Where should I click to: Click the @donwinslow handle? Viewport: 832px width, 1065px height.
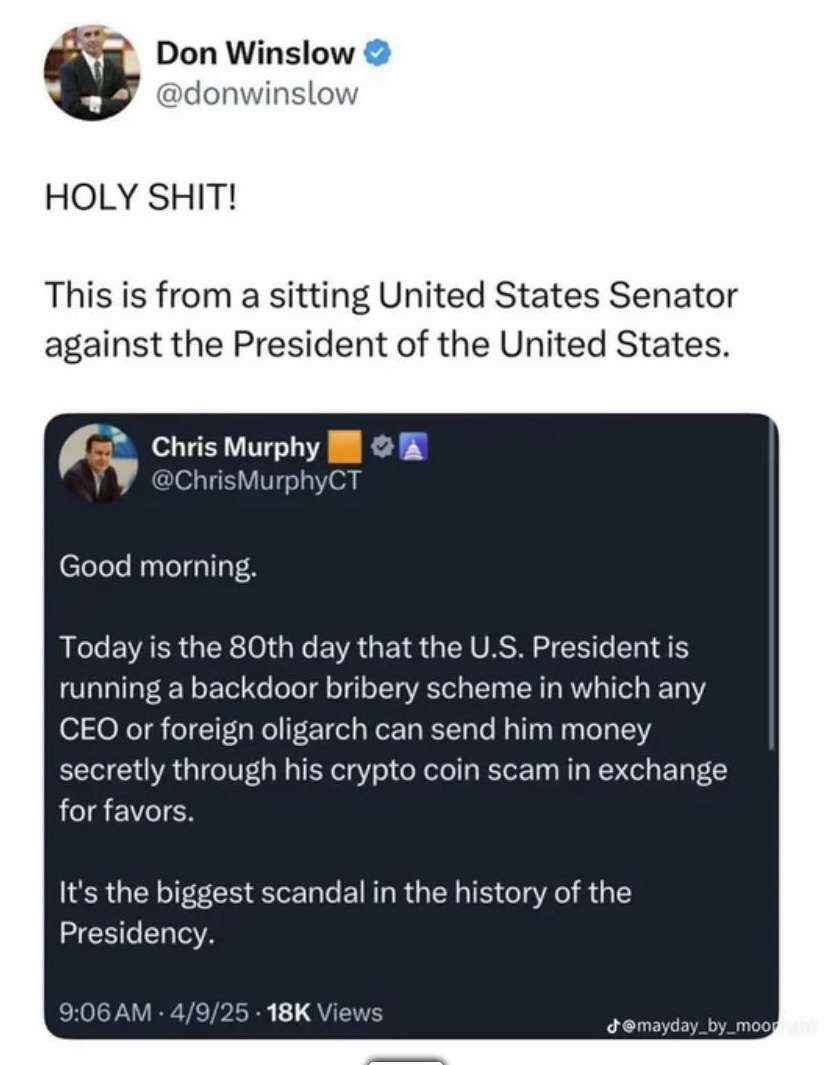[256, 94]
